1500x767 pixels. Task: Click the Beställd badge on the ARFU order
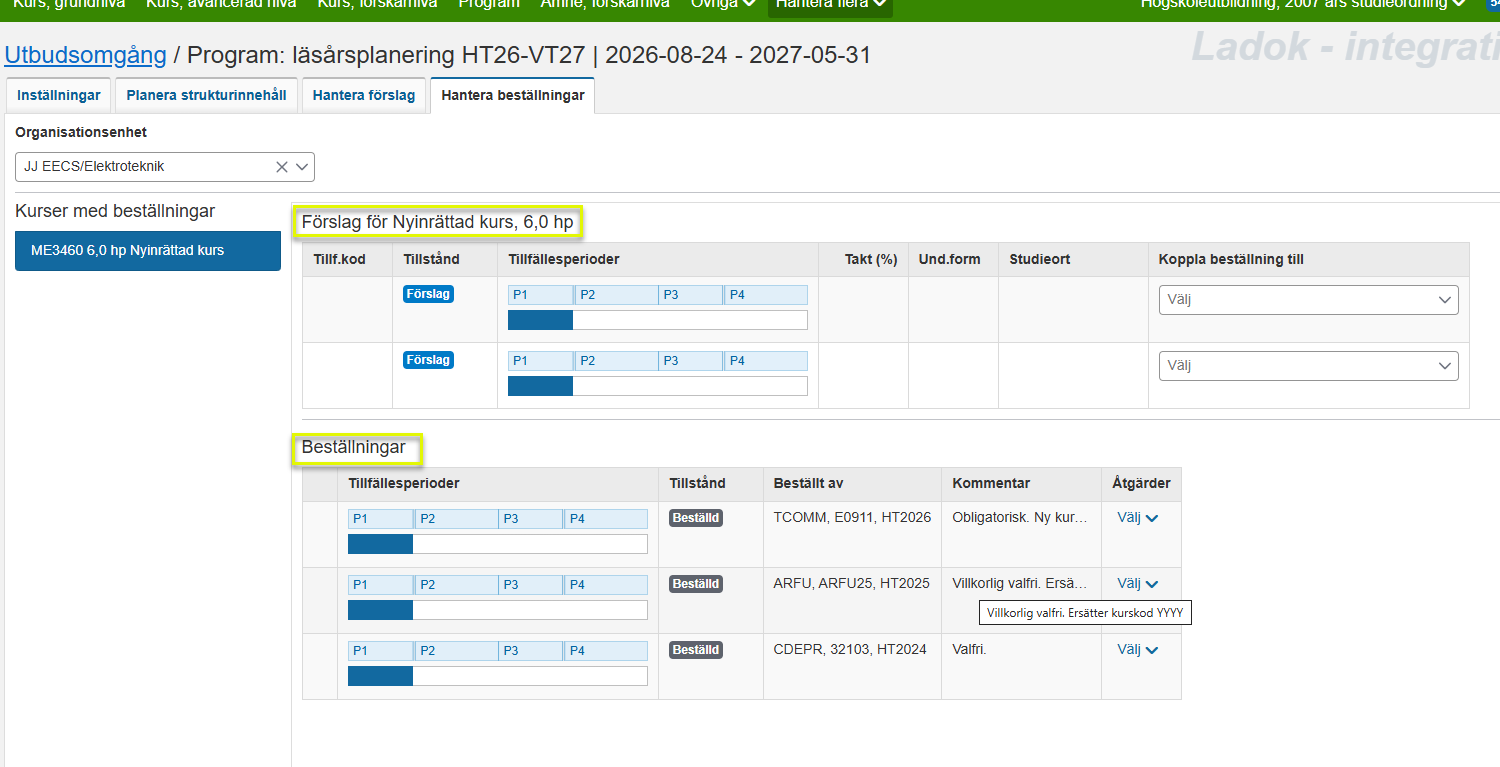(696, 584)
